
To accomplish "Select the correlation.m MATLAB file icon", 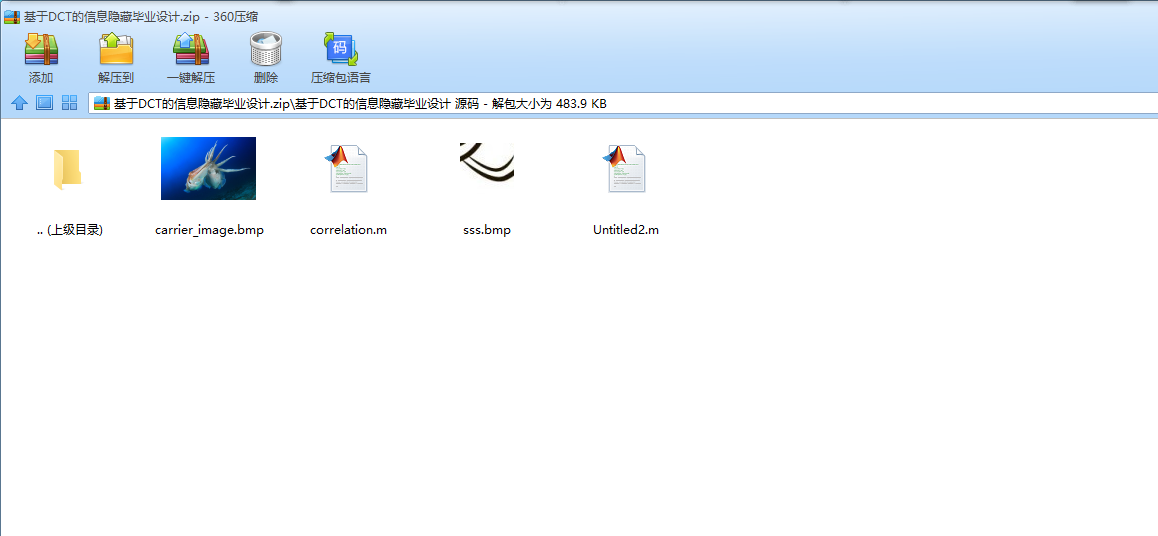I will [348, 168].
